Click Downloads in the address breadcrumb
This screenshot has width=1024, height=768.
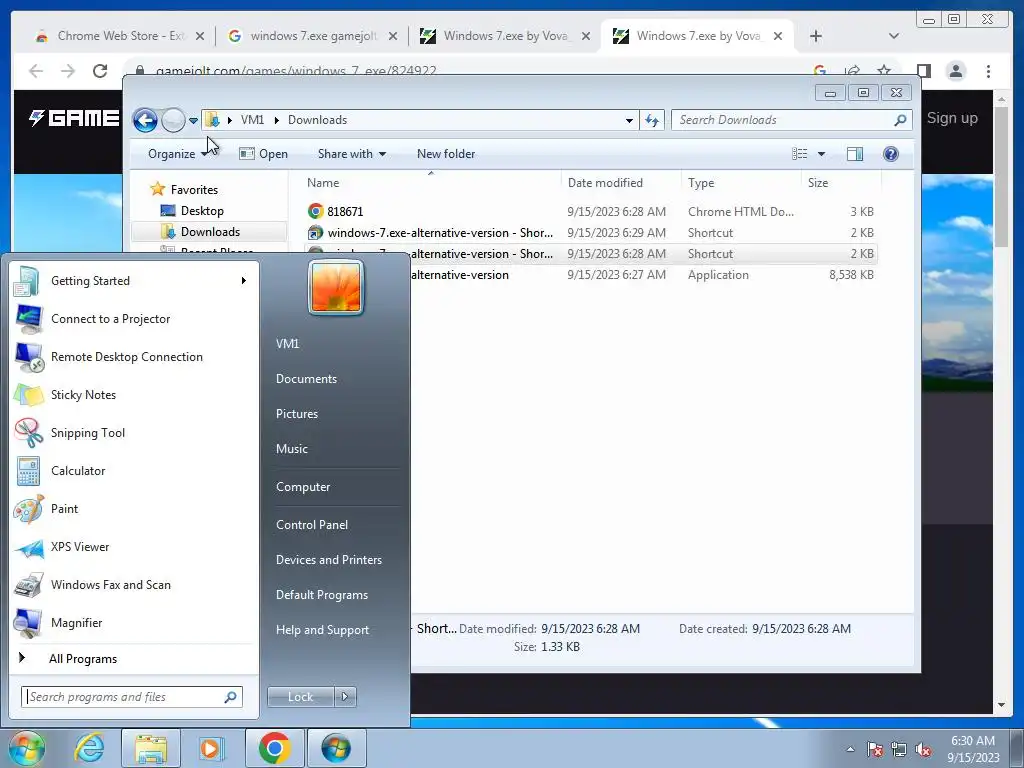[x=317, y=120]
